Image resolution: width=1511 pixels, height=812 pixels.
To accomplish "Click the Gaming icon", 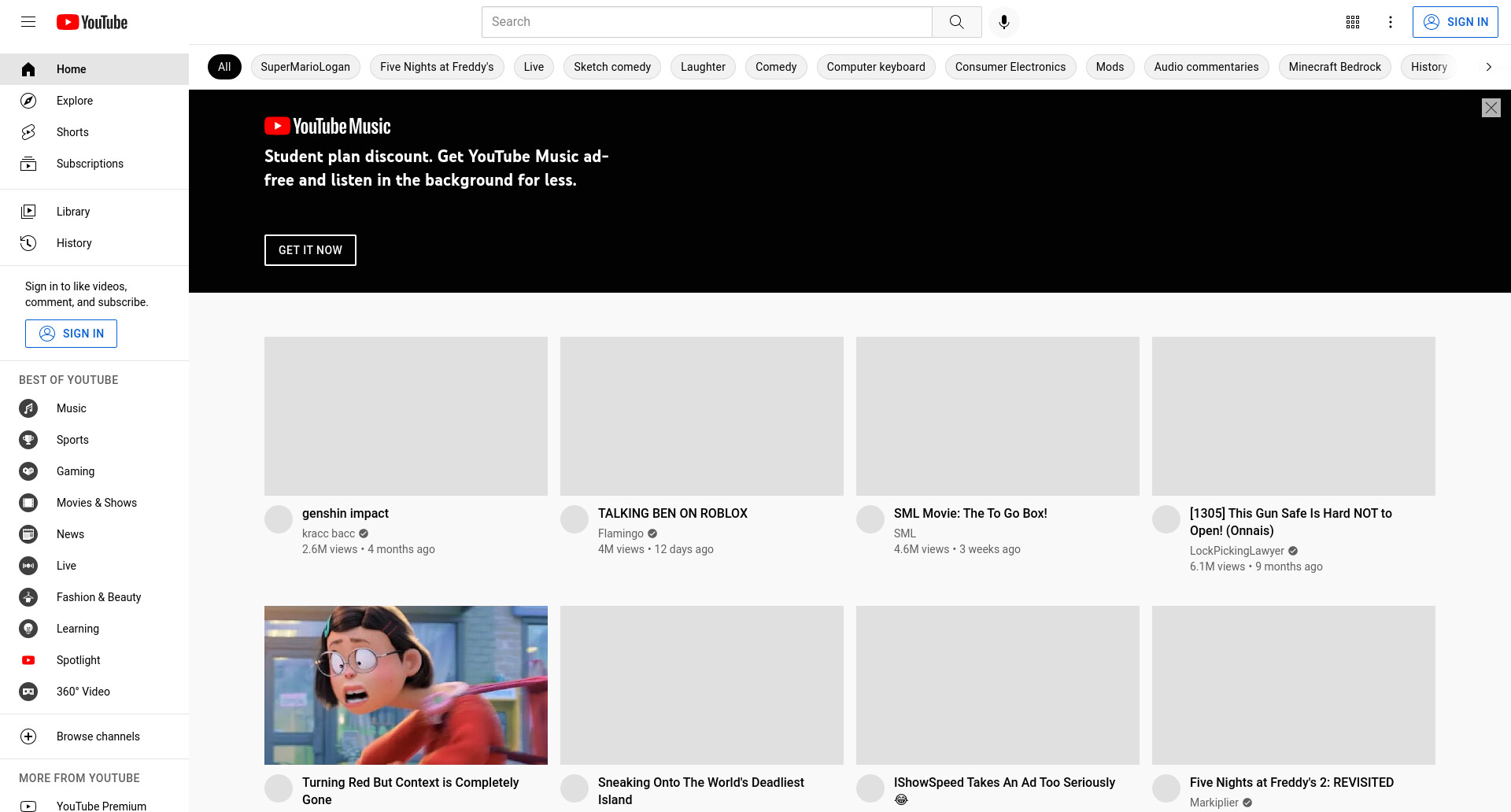I will 28,471.
